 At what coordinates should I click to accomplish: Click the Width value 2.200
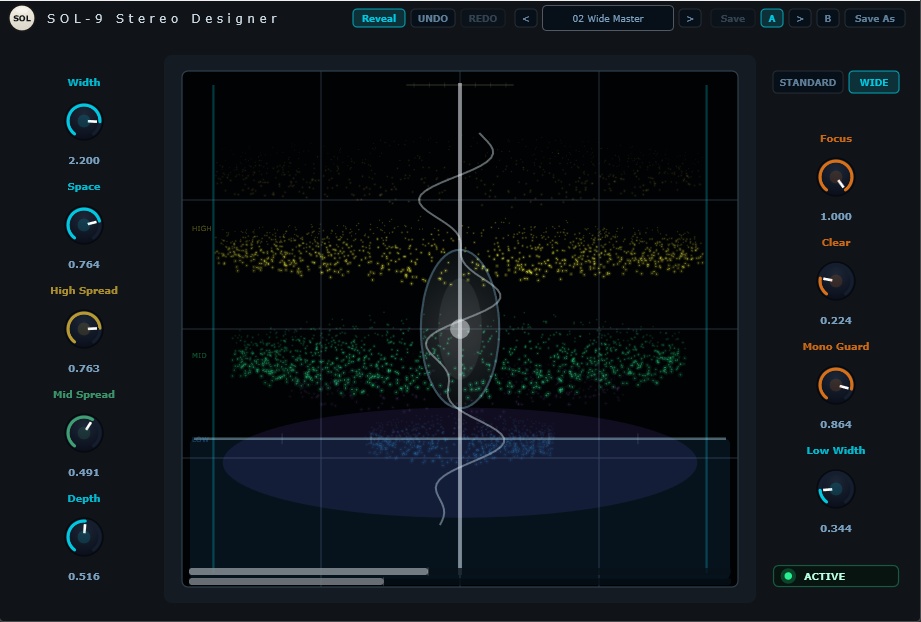[84, 160]
